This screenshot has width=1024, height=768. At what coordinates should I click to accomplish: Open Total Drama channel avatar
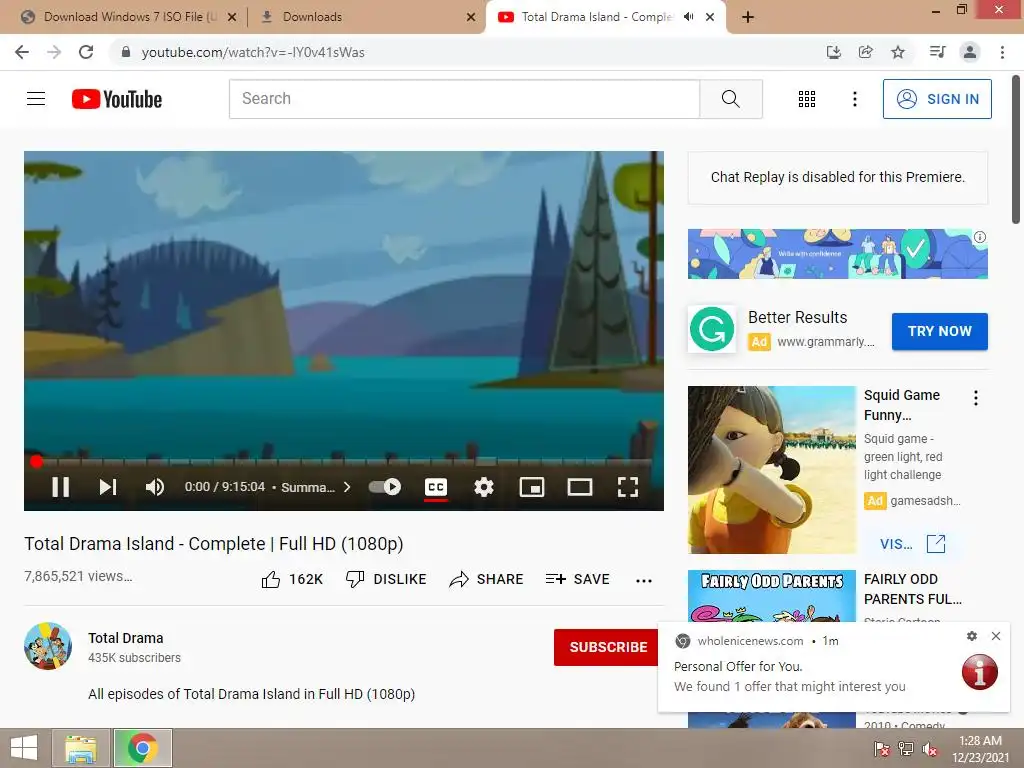tap(48, 647)
